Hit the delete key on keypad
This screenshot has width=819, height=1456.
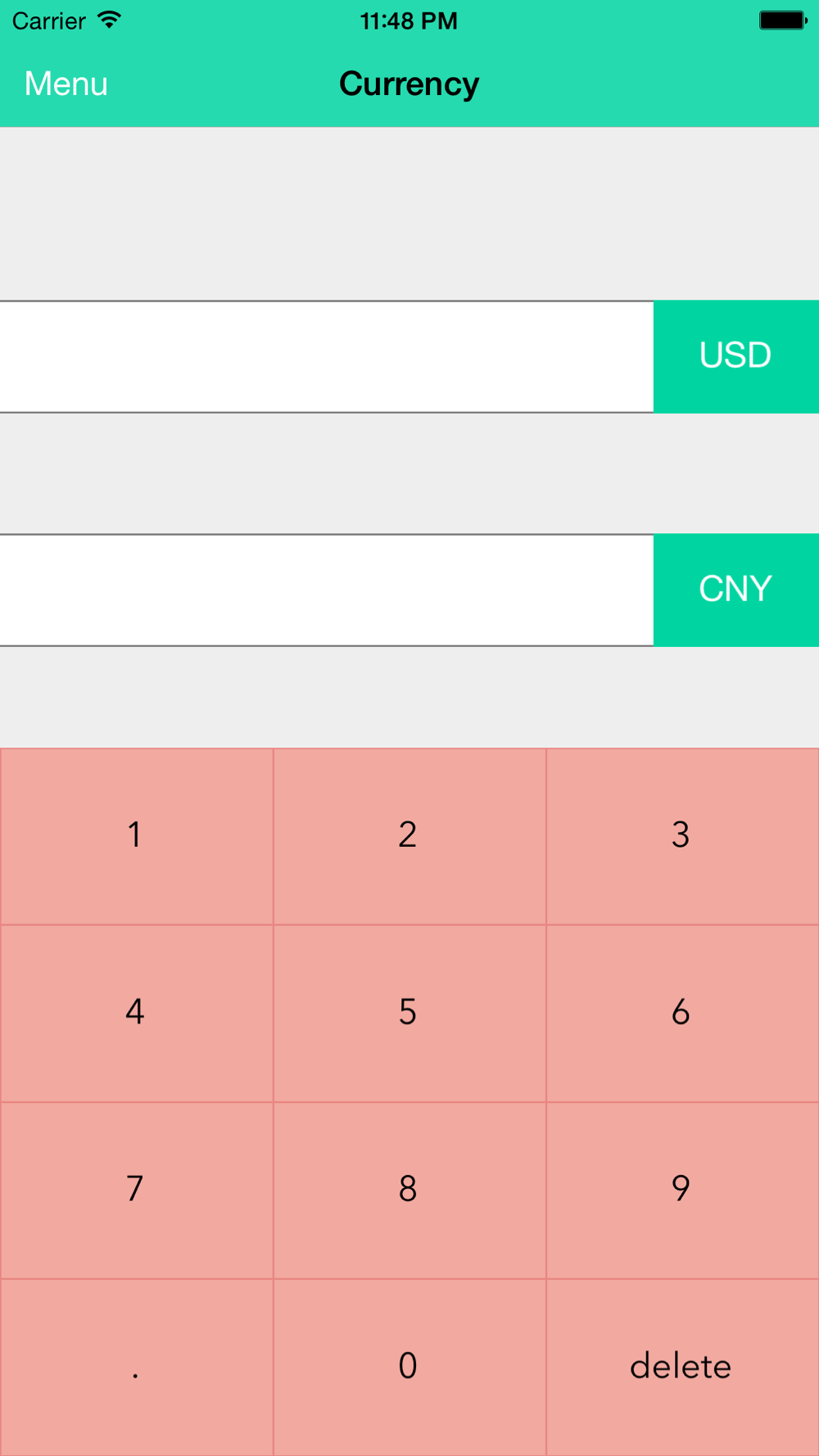681,1367
